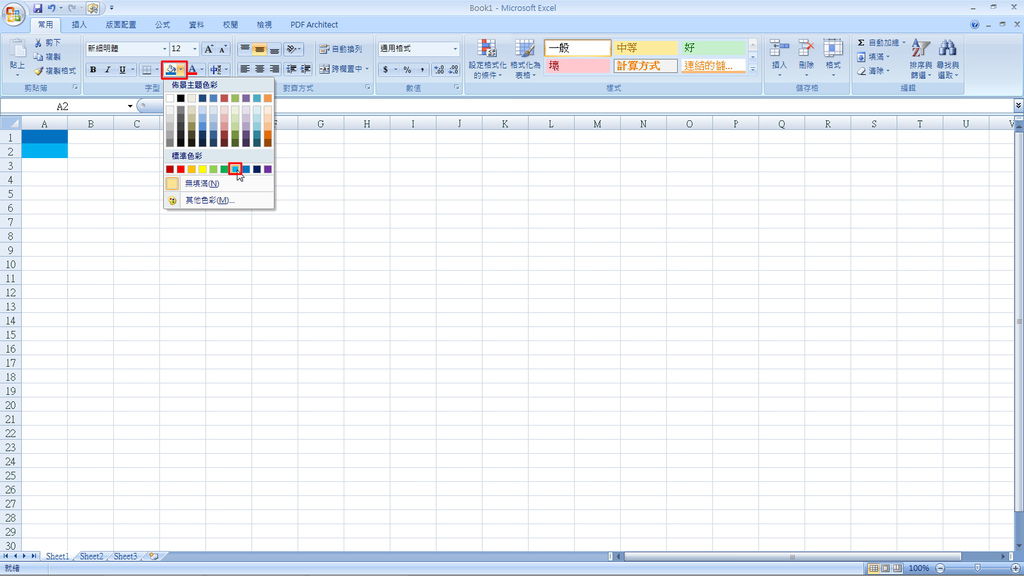This screenshot has width=1024, height=576.
Task: Choose No Fill (無填滿) option
Action: pyautogui.click(x=219, y=184)
